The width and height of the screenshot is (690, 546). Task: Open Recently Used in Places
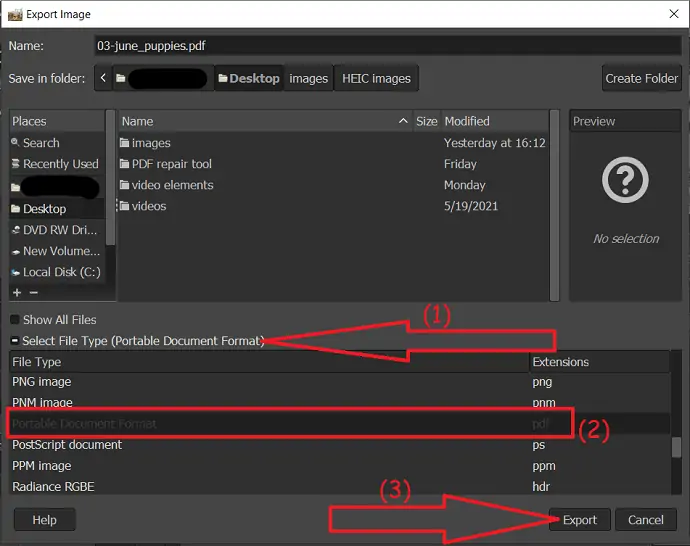(57, 164)
